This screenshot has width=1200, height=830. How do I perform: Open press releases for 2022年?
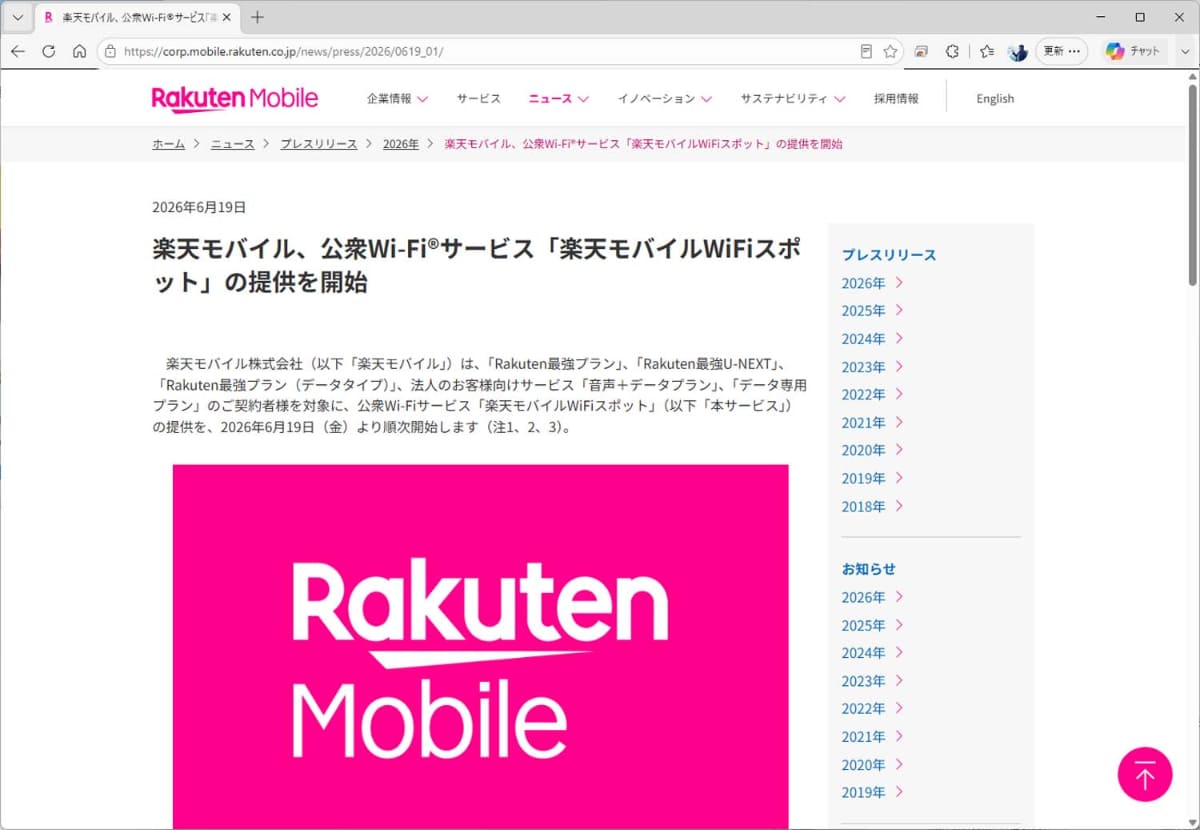(x=872, y=395)
